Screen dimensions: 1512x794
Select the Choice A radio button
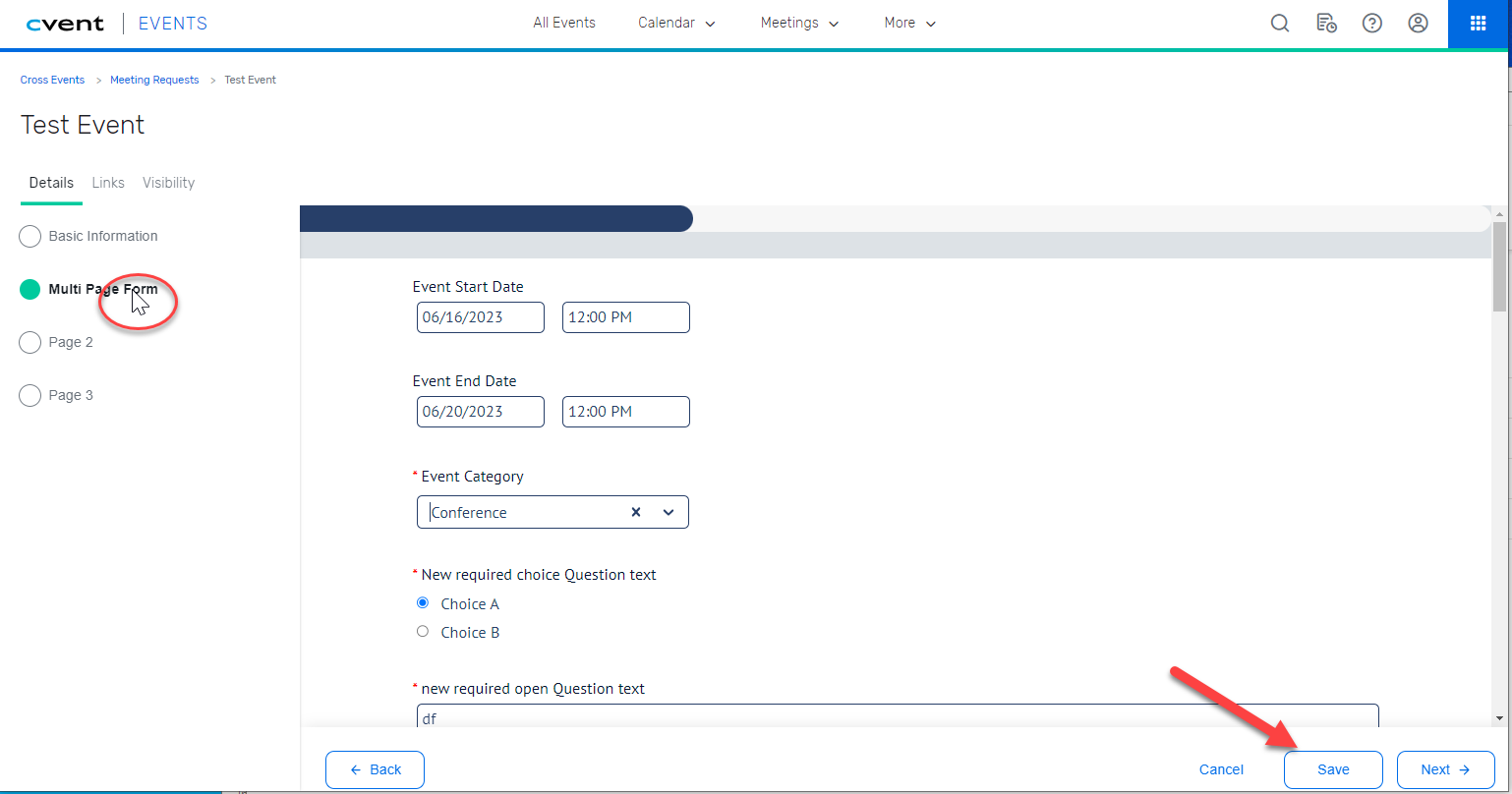tap(423, 602)
